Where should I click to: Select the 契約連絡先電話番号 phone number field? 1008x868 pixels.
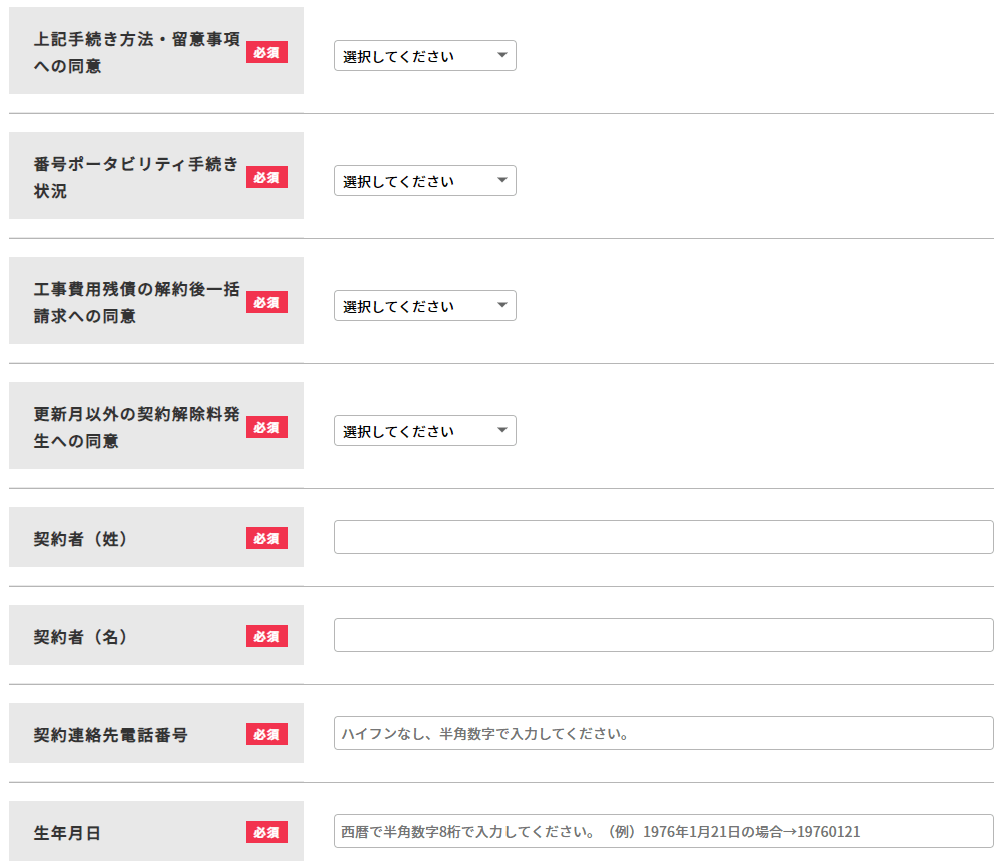click(663, 733)
